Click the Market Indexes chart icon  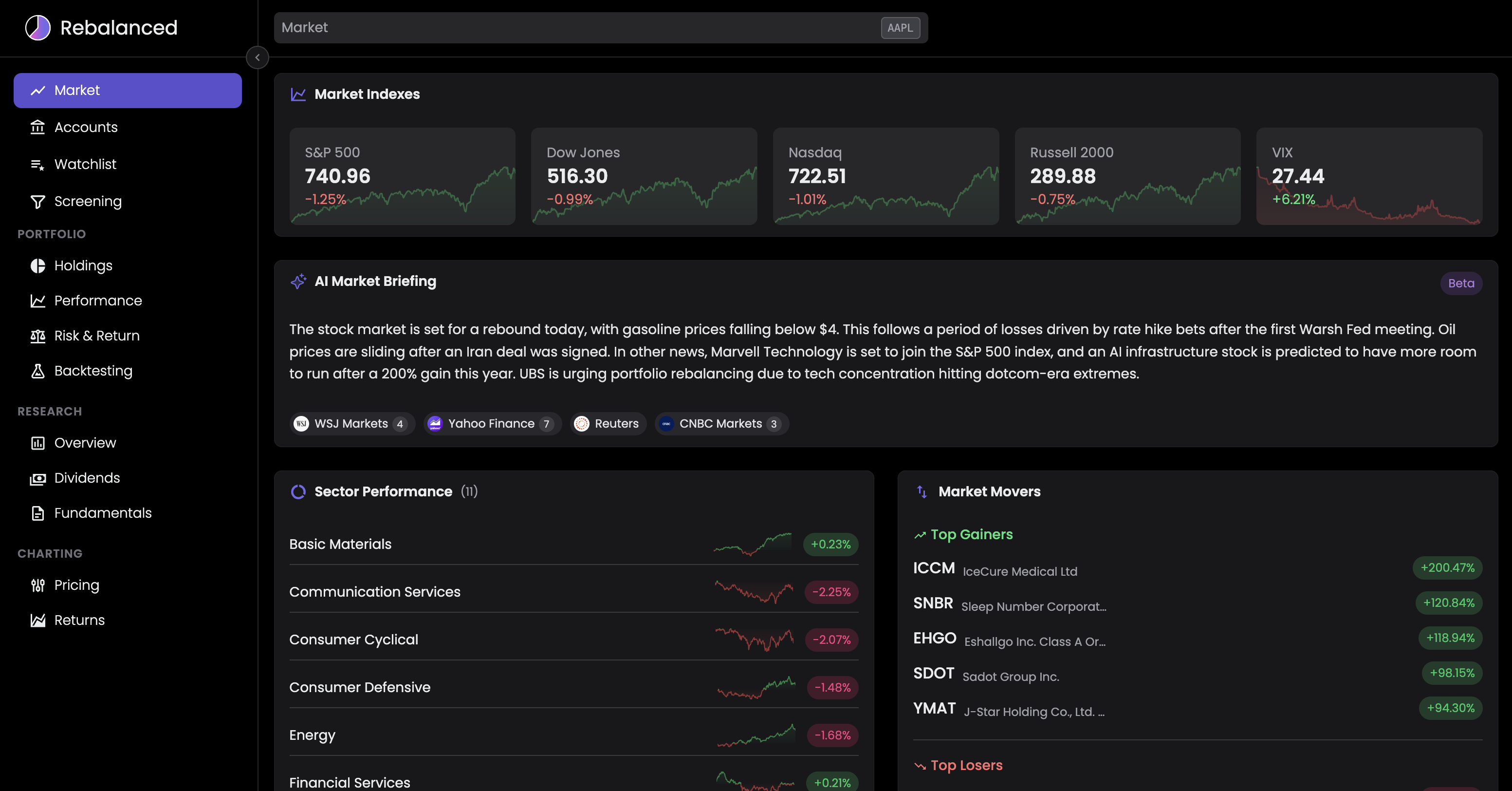298,94
